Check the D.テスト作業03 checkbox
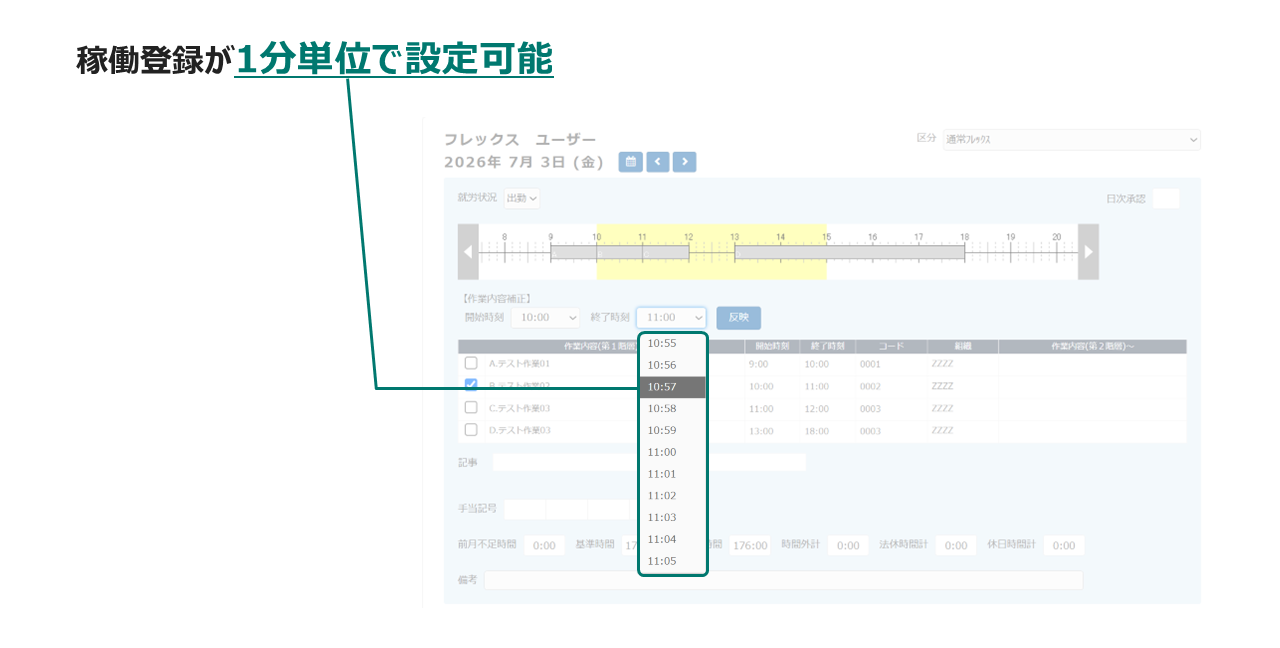 (471, 429)
